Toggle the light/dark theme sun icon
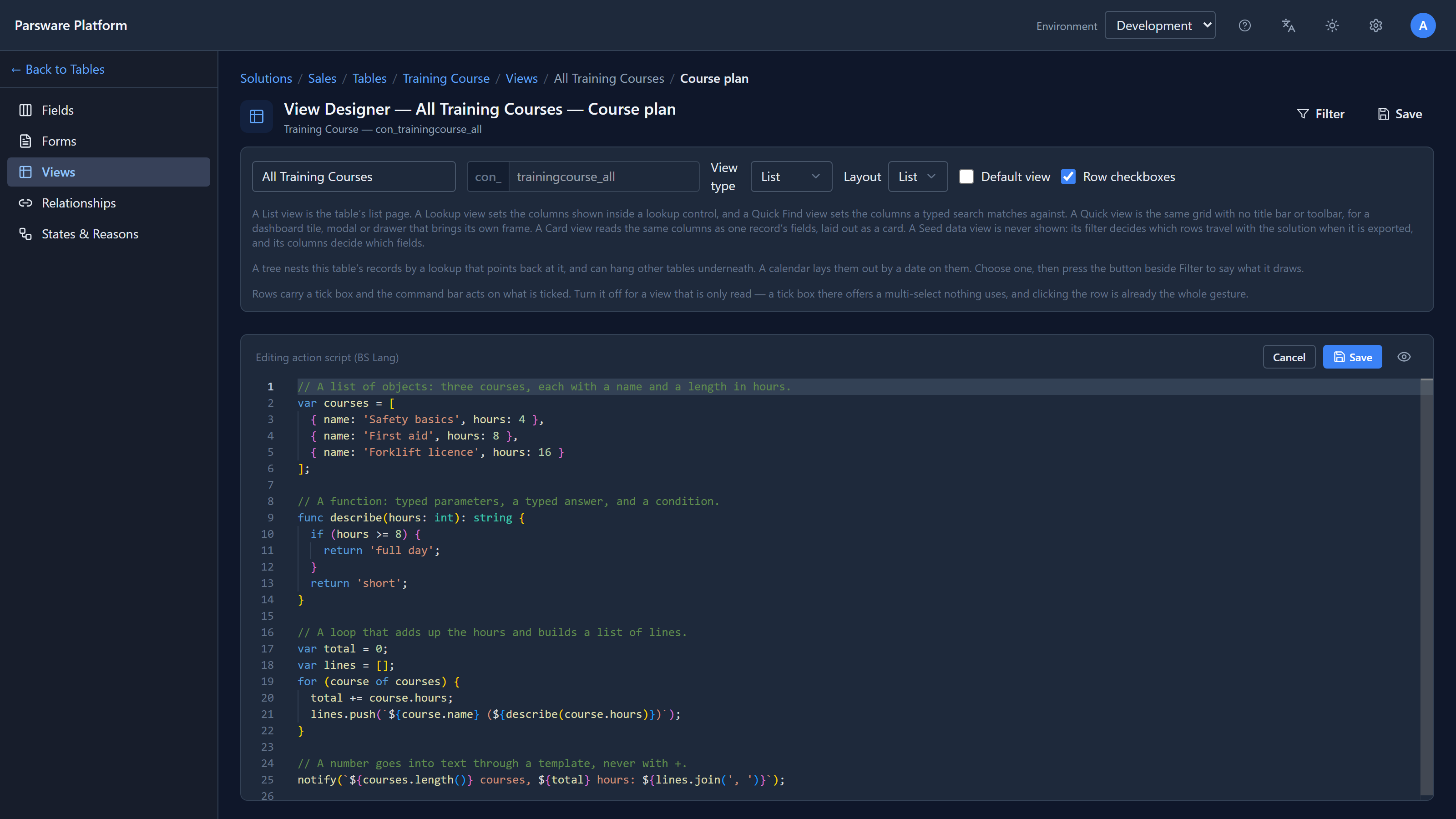 pos(1332,25)
